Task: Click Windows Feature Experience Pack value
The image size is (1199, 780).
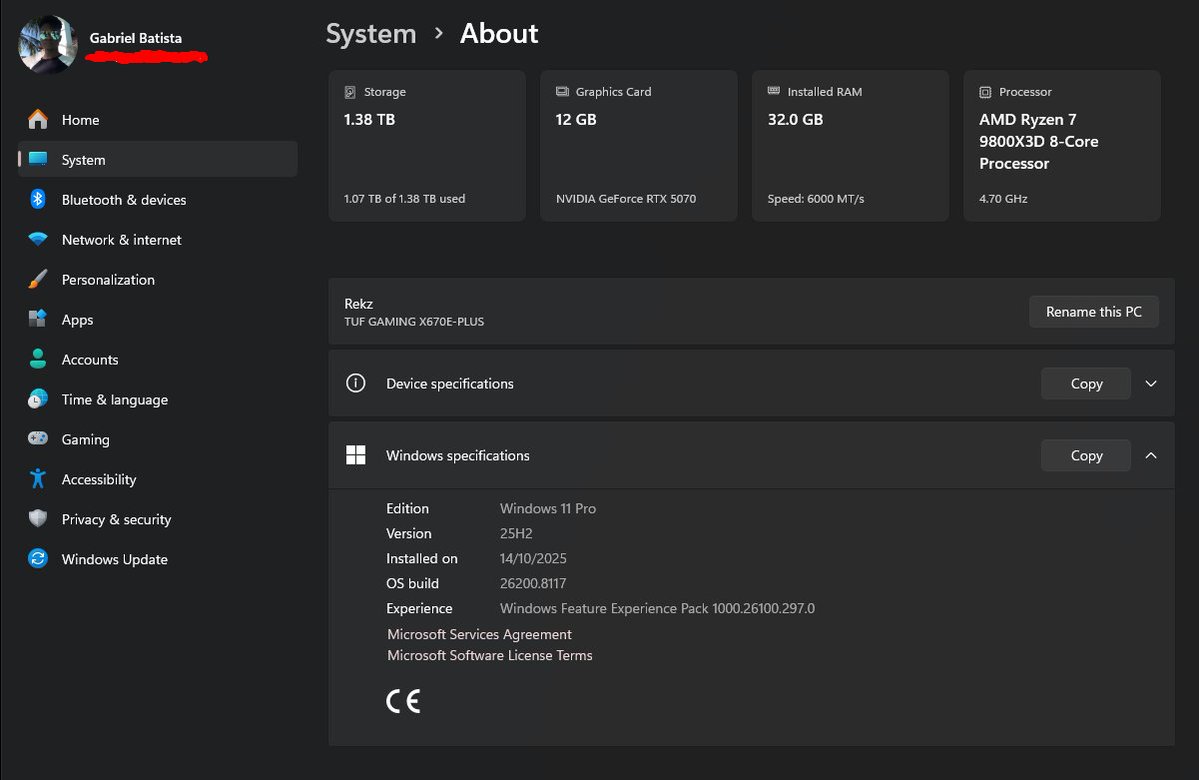Action: point(657,609)
